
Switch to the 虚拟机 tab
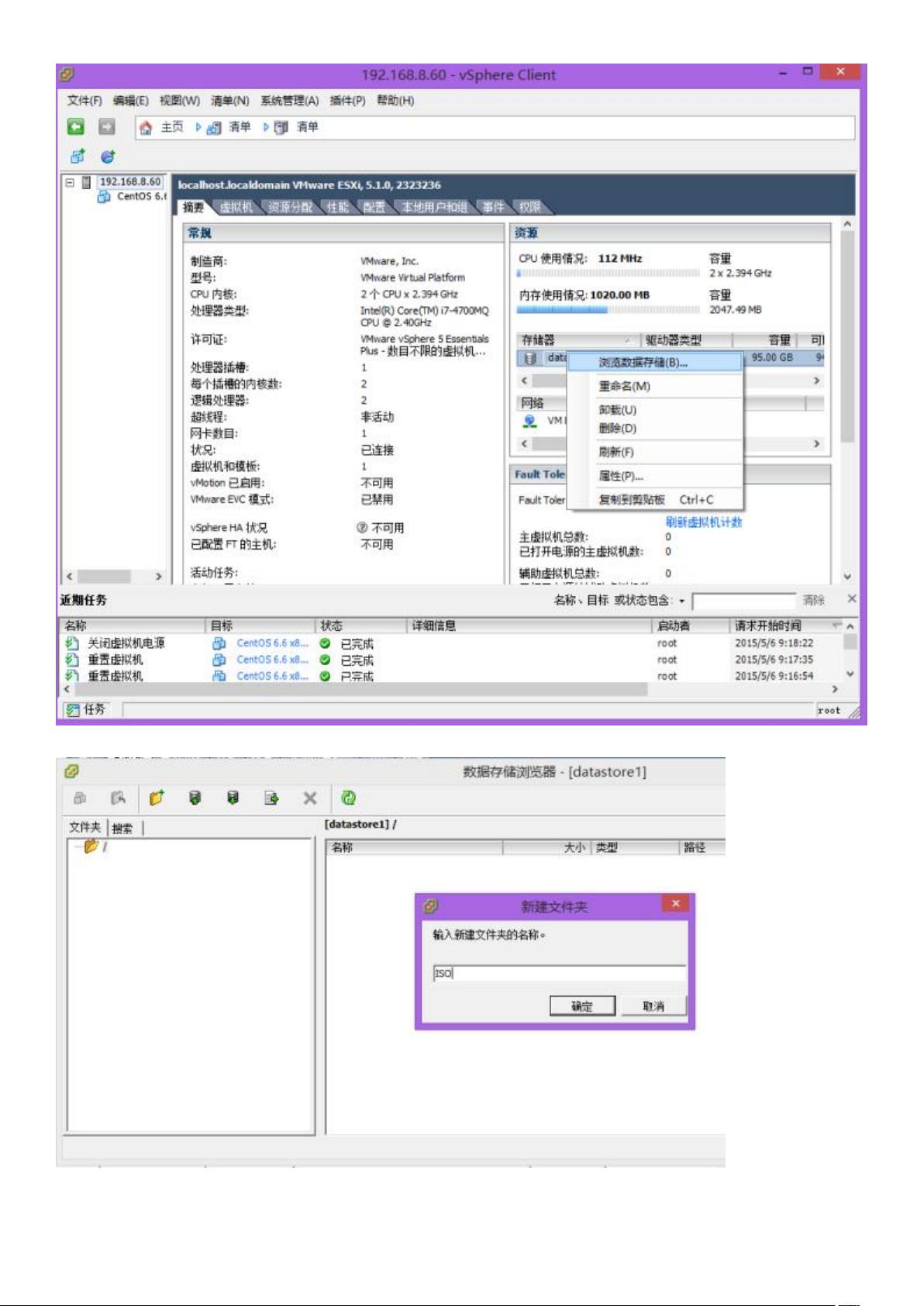click(236, 207)
